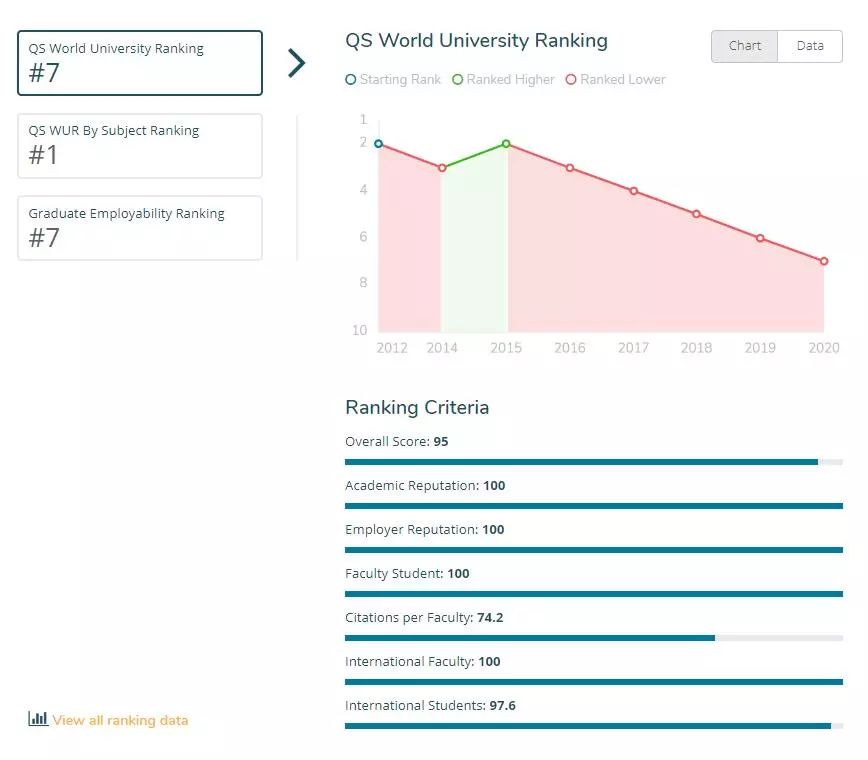Click the 2020 data point on chart
This screenshot has height=760, width=868.
point(824,261)
